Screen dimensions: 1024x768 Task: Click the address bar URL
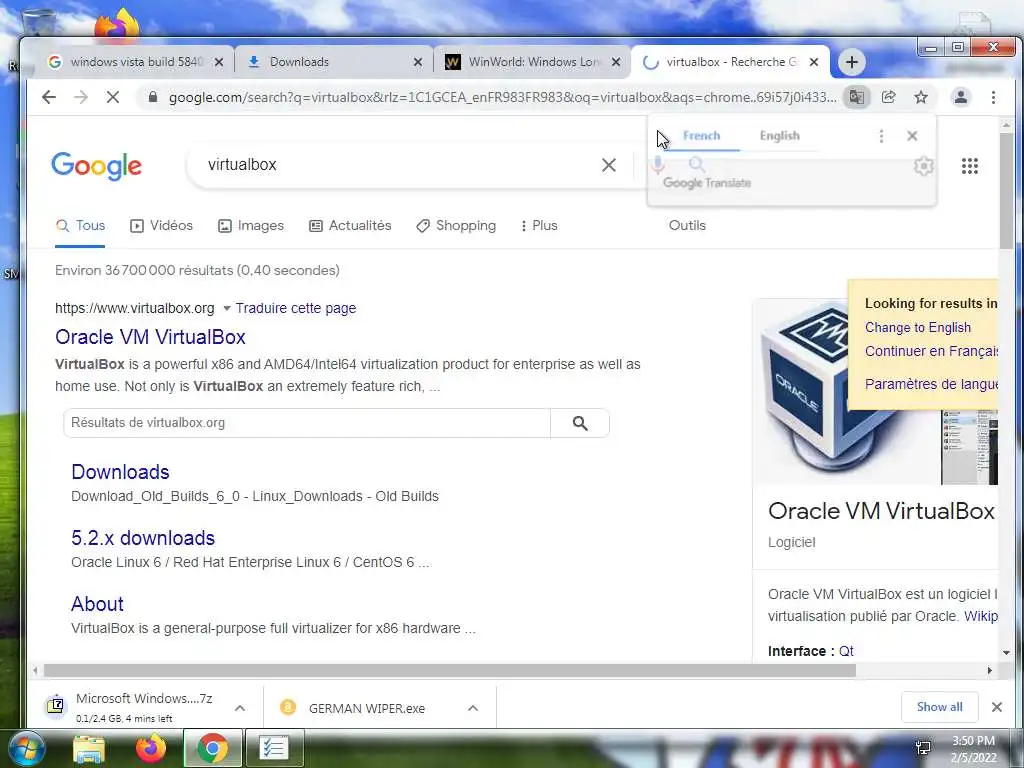(502, 97)
